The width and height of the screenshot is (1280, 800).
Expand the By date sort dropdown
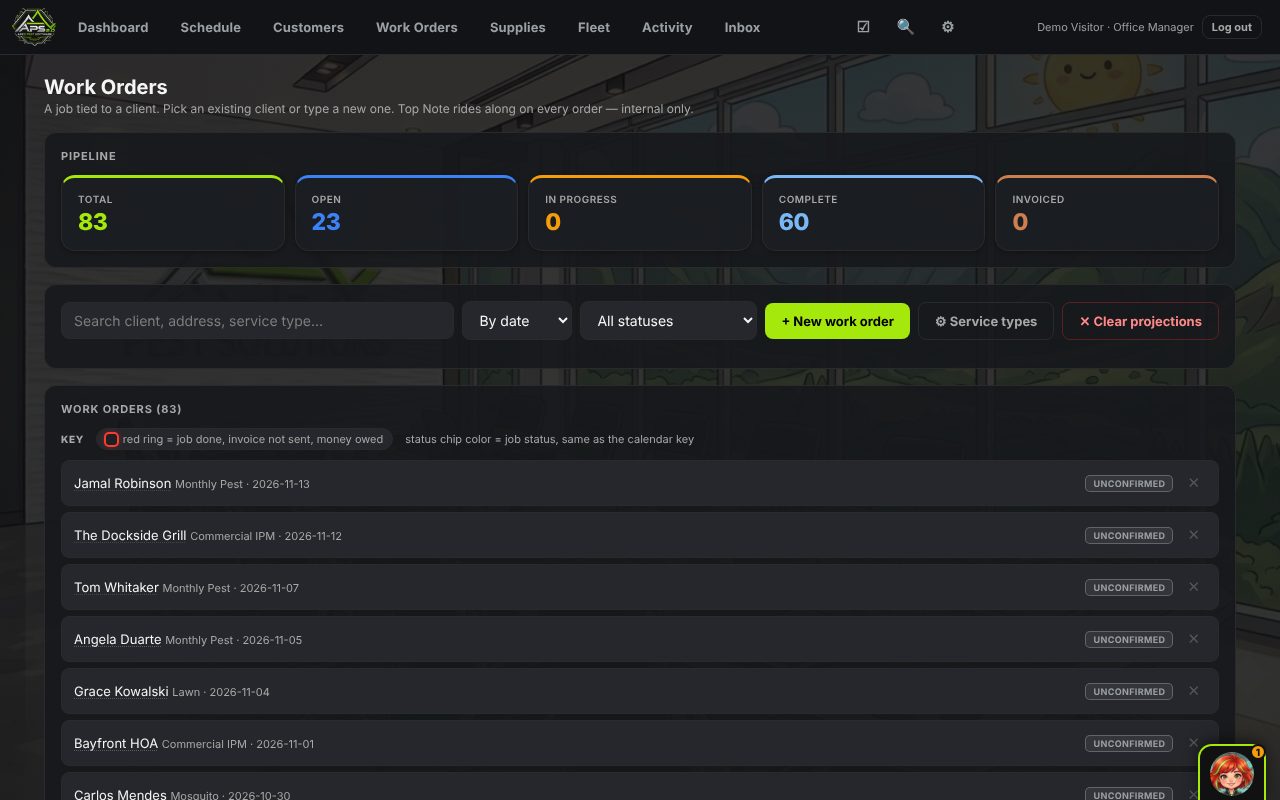click(x=517, y=321)
